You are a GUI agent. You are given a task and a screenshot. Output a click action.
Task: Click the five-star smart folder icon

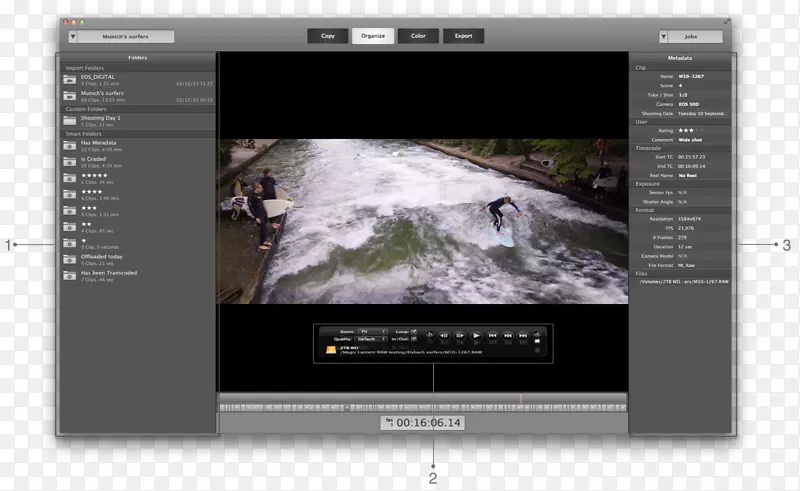click(x=69, y=178)
